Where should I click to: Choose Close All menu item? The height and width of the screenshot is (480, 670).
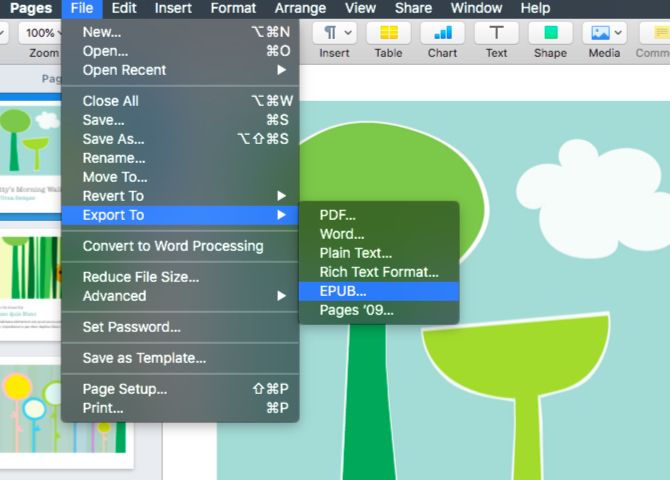click(x=180, y=101)
